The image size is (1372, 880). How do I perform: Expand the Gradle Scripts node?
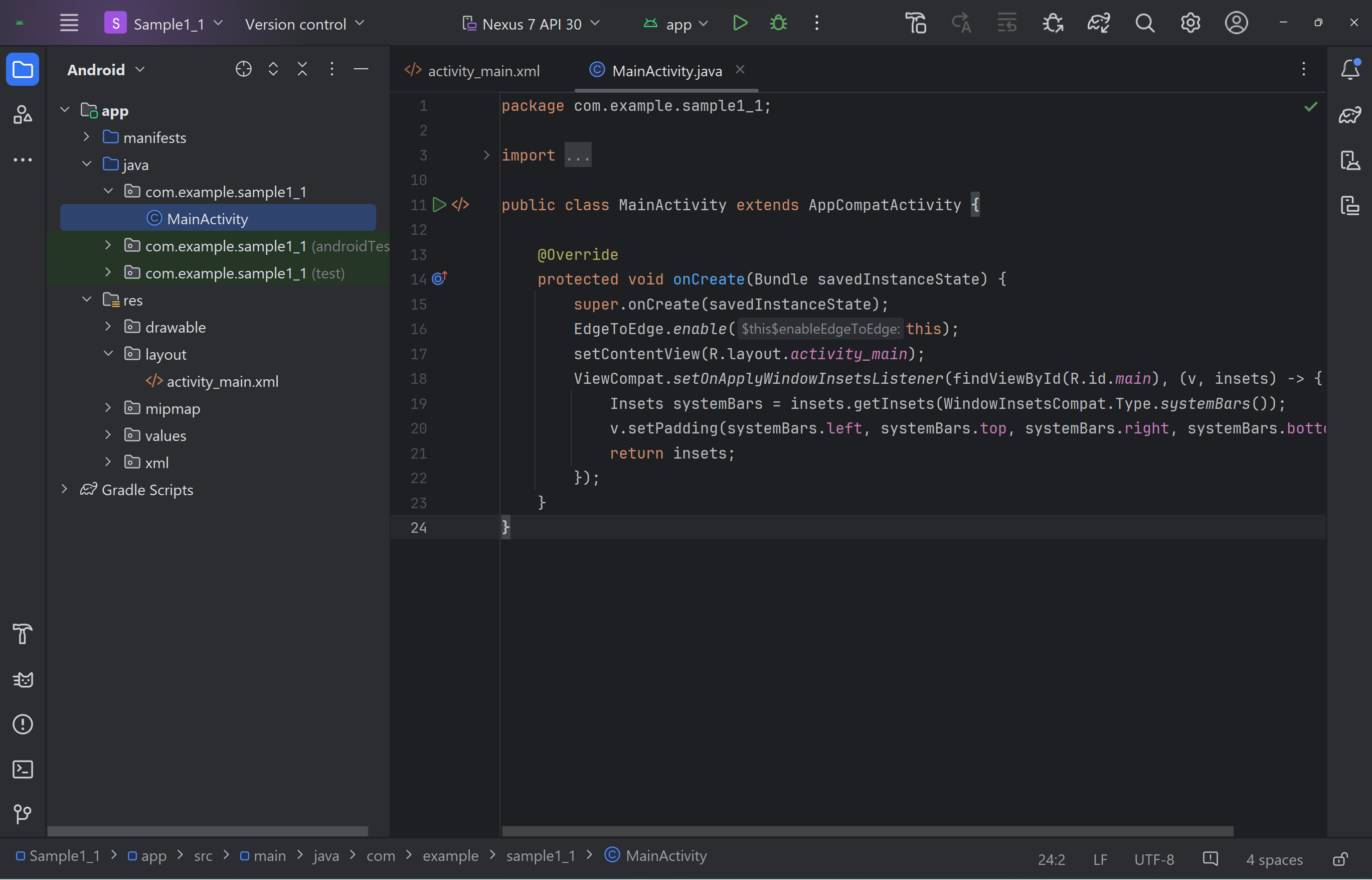point(65,489)
